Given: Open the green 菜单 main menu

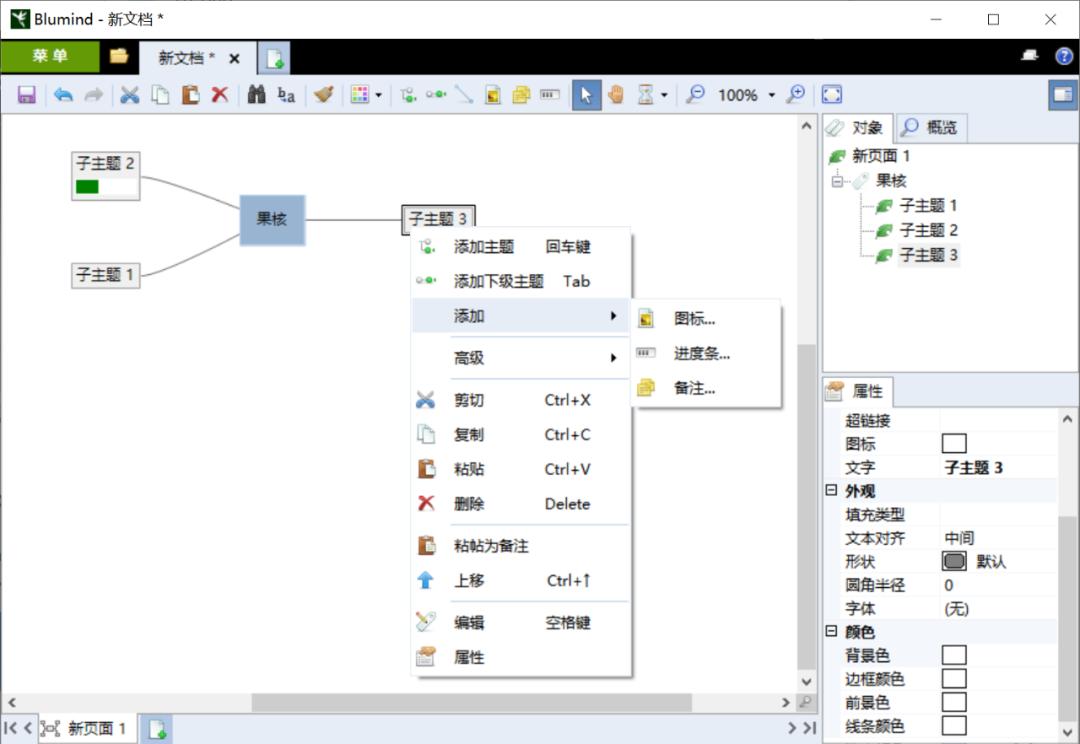Looking at the screenshot, I should (x=50, y=57).
